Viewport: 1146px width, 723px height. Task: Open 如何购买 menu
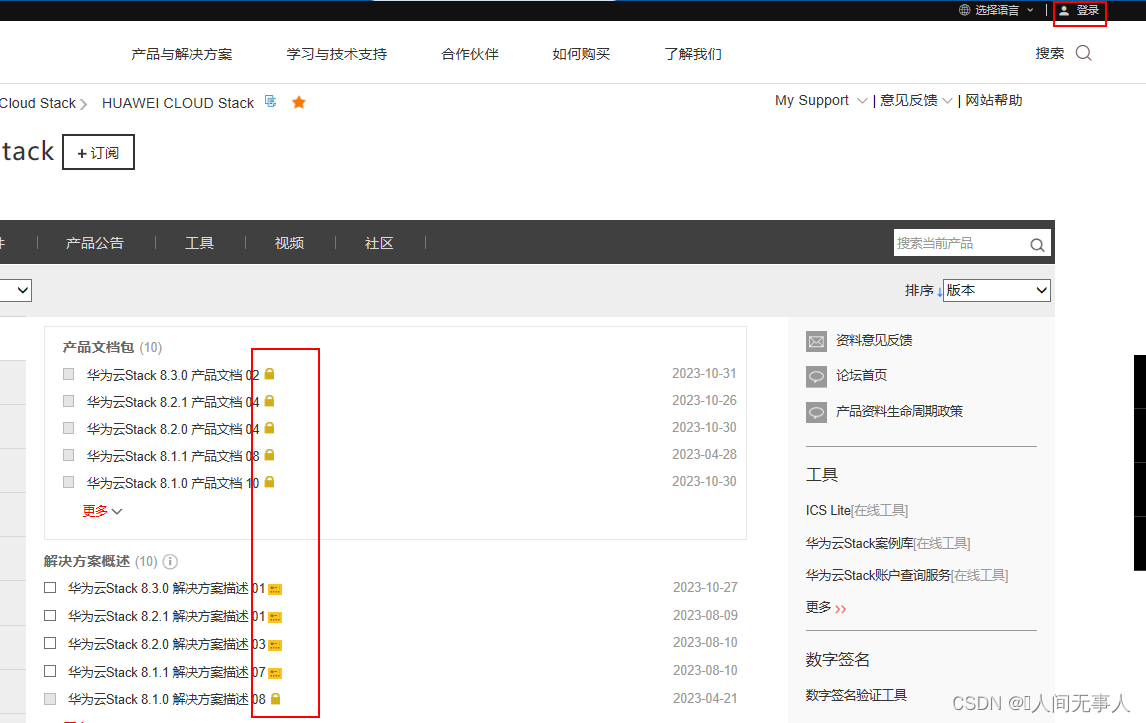click(581, 54)
